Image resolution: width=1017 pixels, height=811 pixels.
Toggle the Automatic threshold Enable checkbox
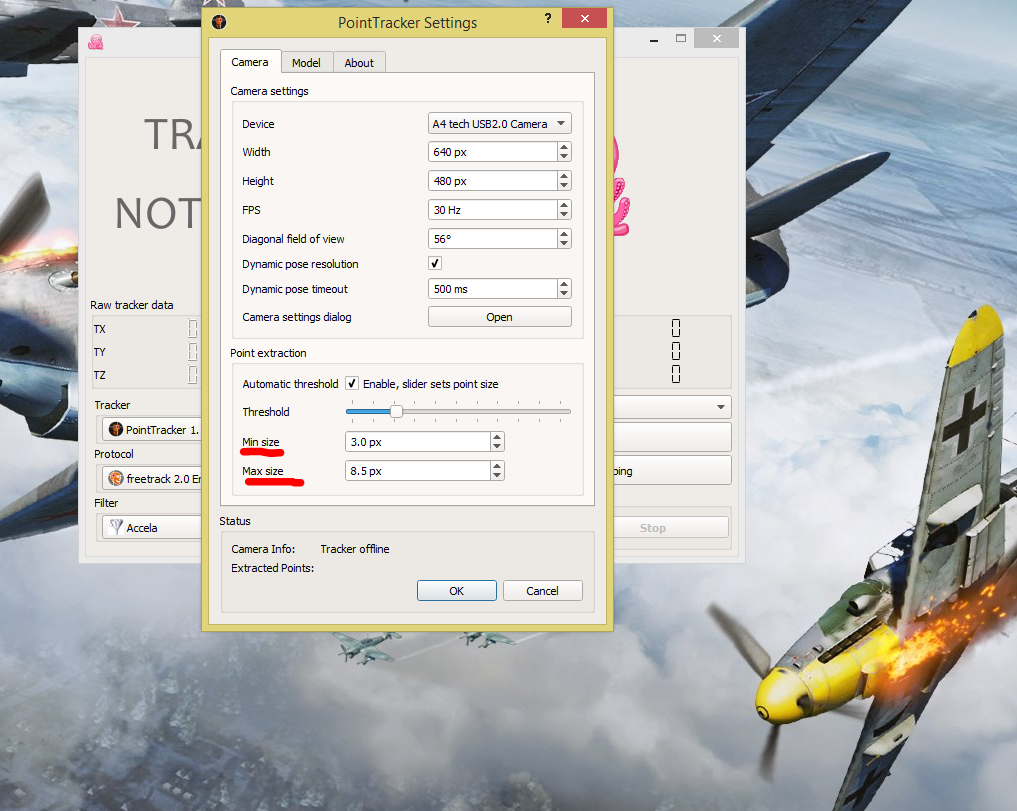tap(352, 383)
